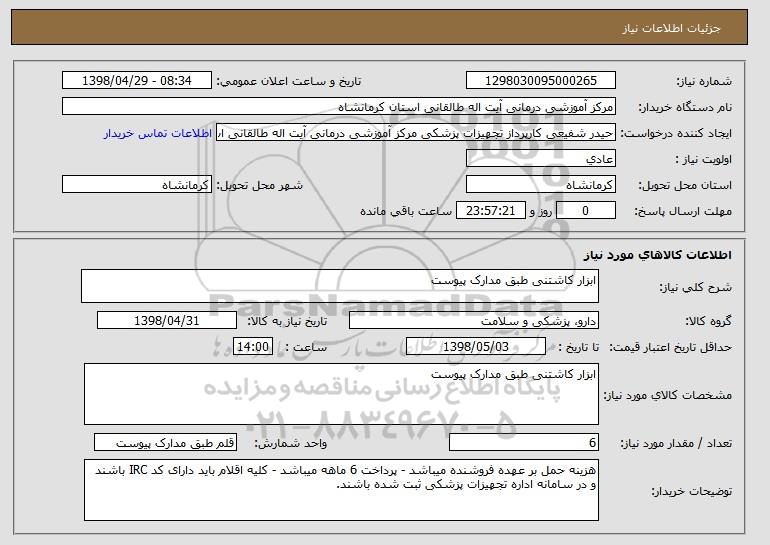Click the header title جزئیات اطلاعات نیاز
The image size is (770, 545).
(671, 28)
